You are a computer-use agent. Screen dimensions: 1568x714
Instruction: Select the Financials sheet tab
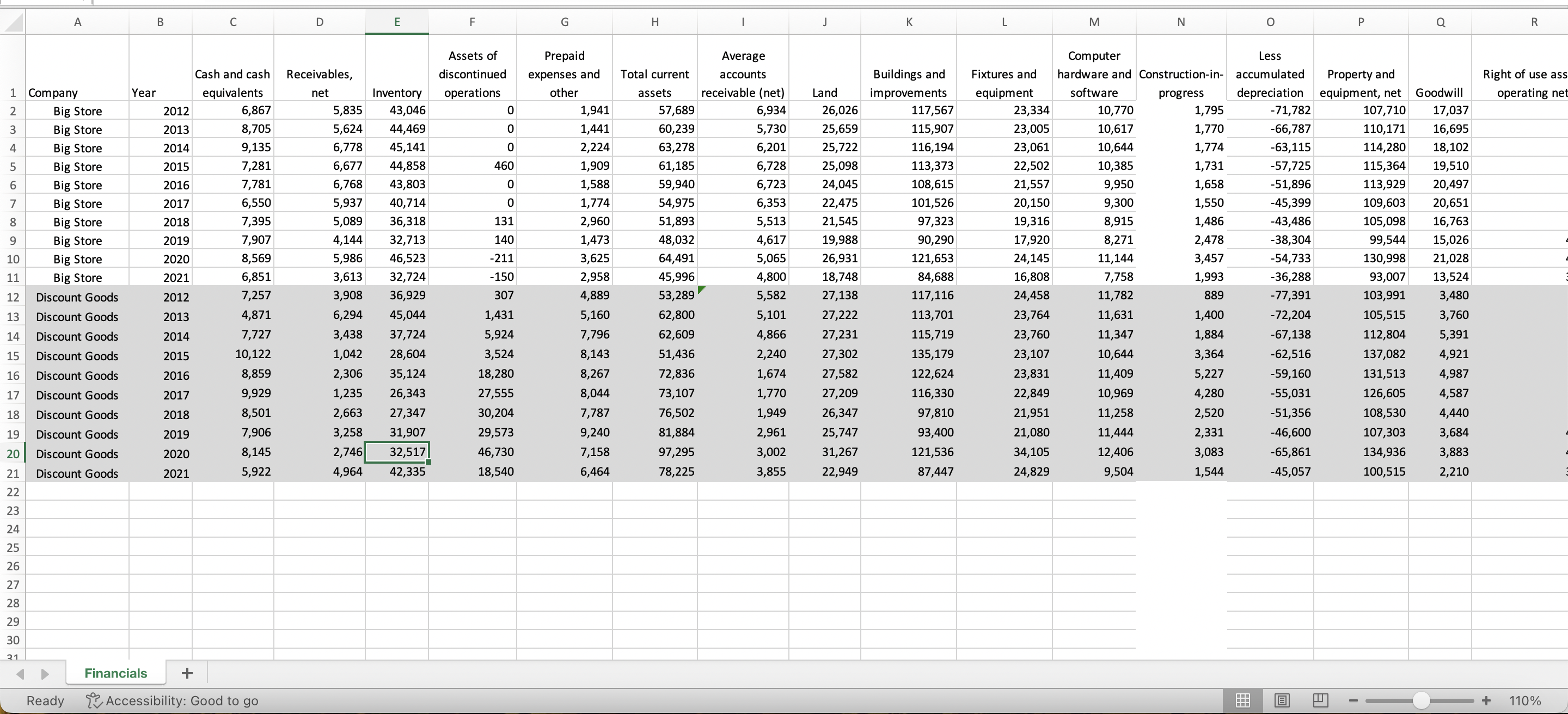pos(115,673)
